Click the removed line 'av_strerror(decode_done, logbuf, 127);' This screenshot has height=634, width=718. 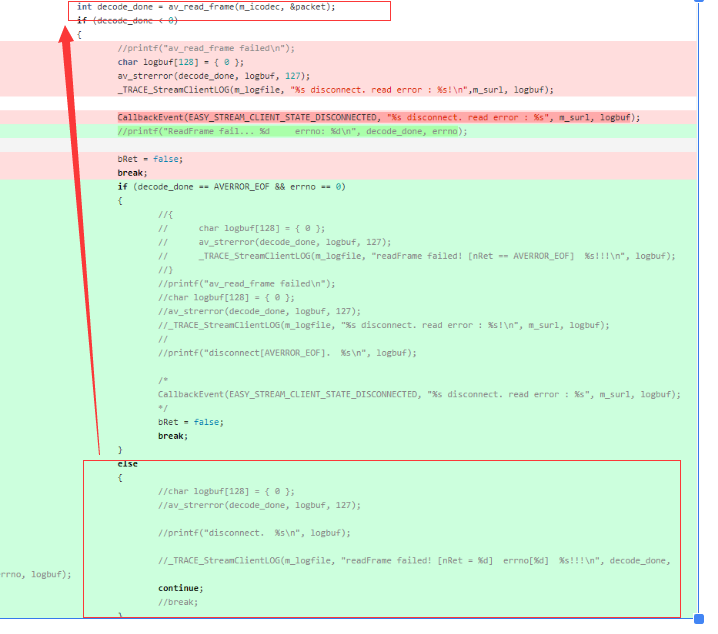213,76
